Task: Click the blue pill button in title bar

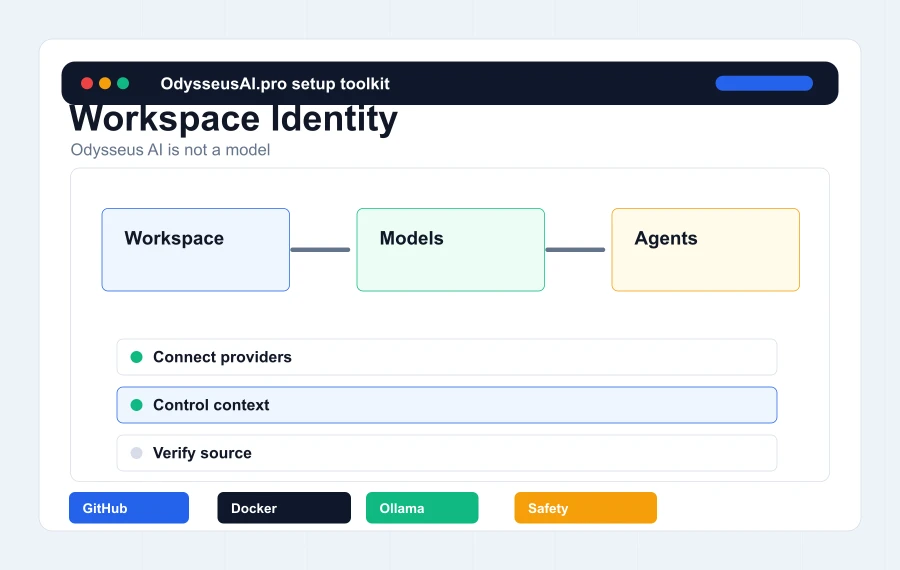Action: pyautogui.click(x=764, y=83)
